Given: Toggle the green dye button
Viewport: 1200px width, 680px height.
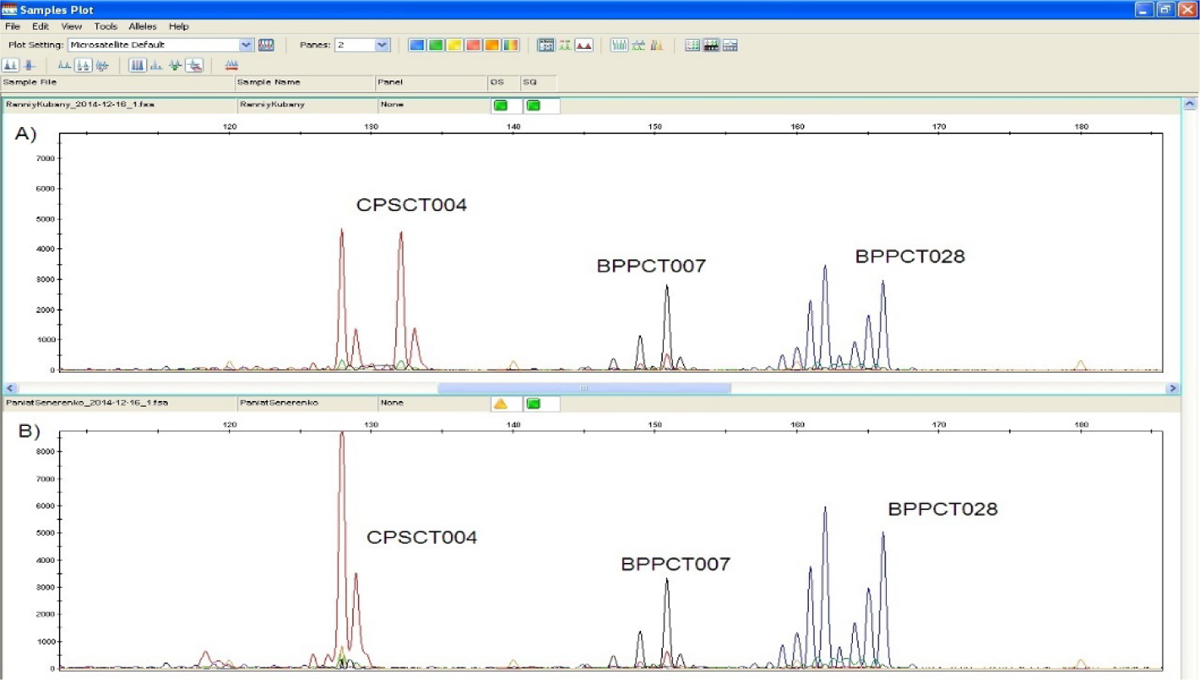Looking at the screenshot, I should (x=435, y=45).
